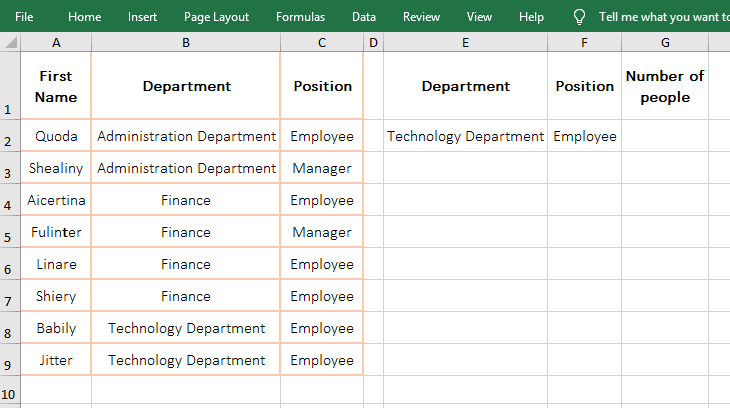Click the 'Department' header in column B
The height and width of the screenshot is (408, 730).
click(x=186, y=85)
